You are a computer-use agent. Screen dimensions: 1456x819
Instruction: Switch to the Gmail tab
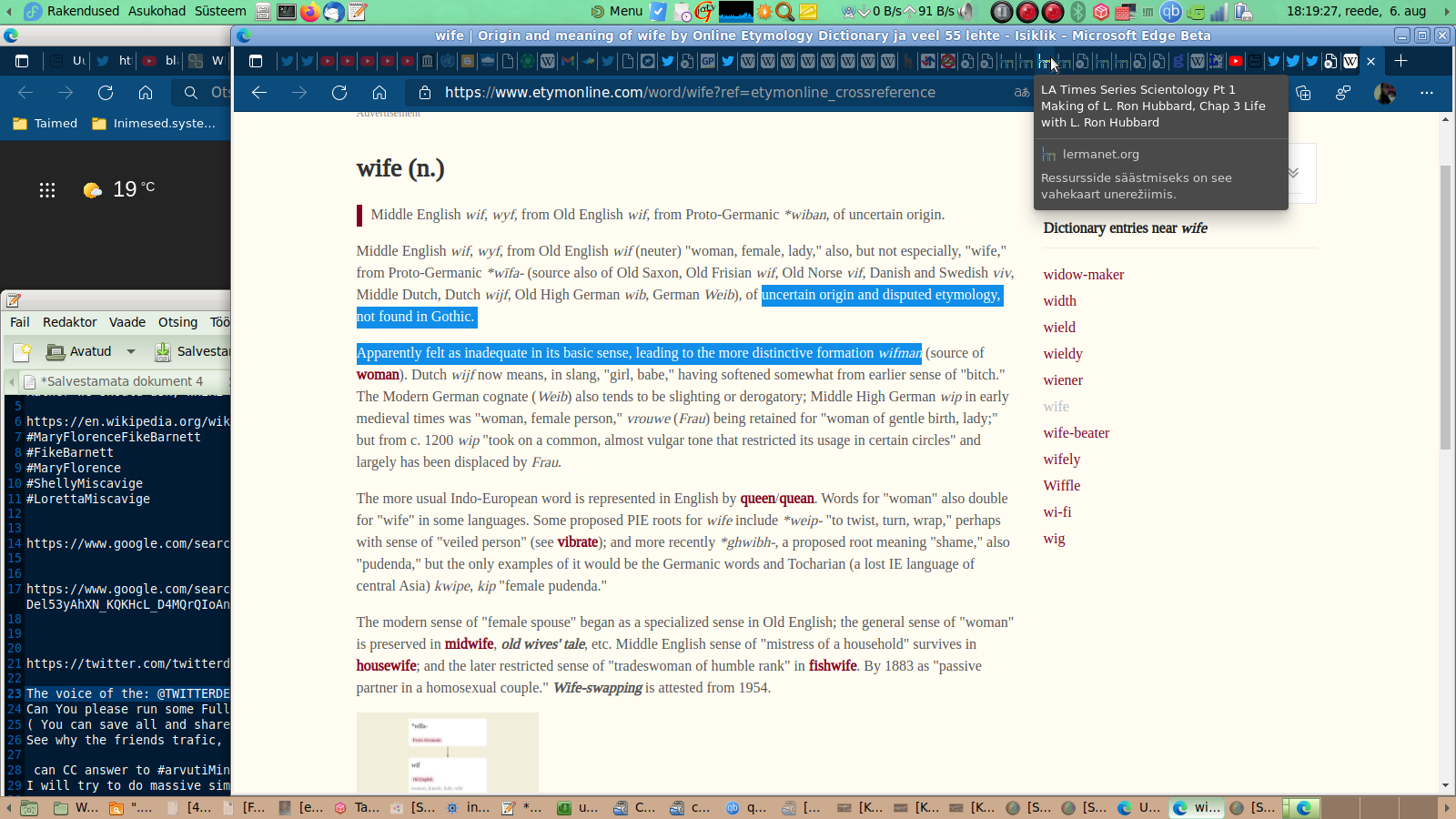[568, 61]
